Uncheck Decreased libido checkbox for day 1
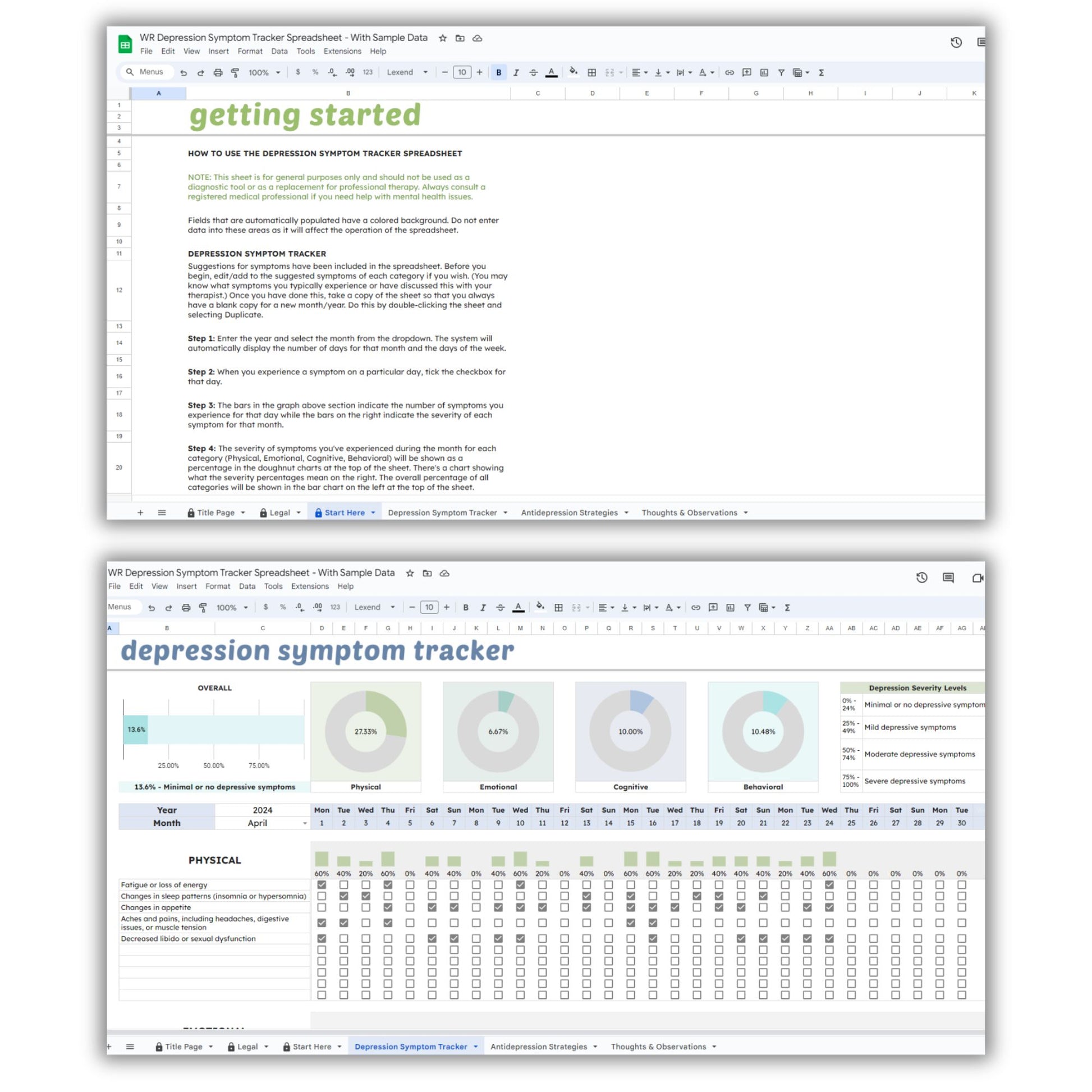This screenshot has width=1092, height=1092. [322, 938]
